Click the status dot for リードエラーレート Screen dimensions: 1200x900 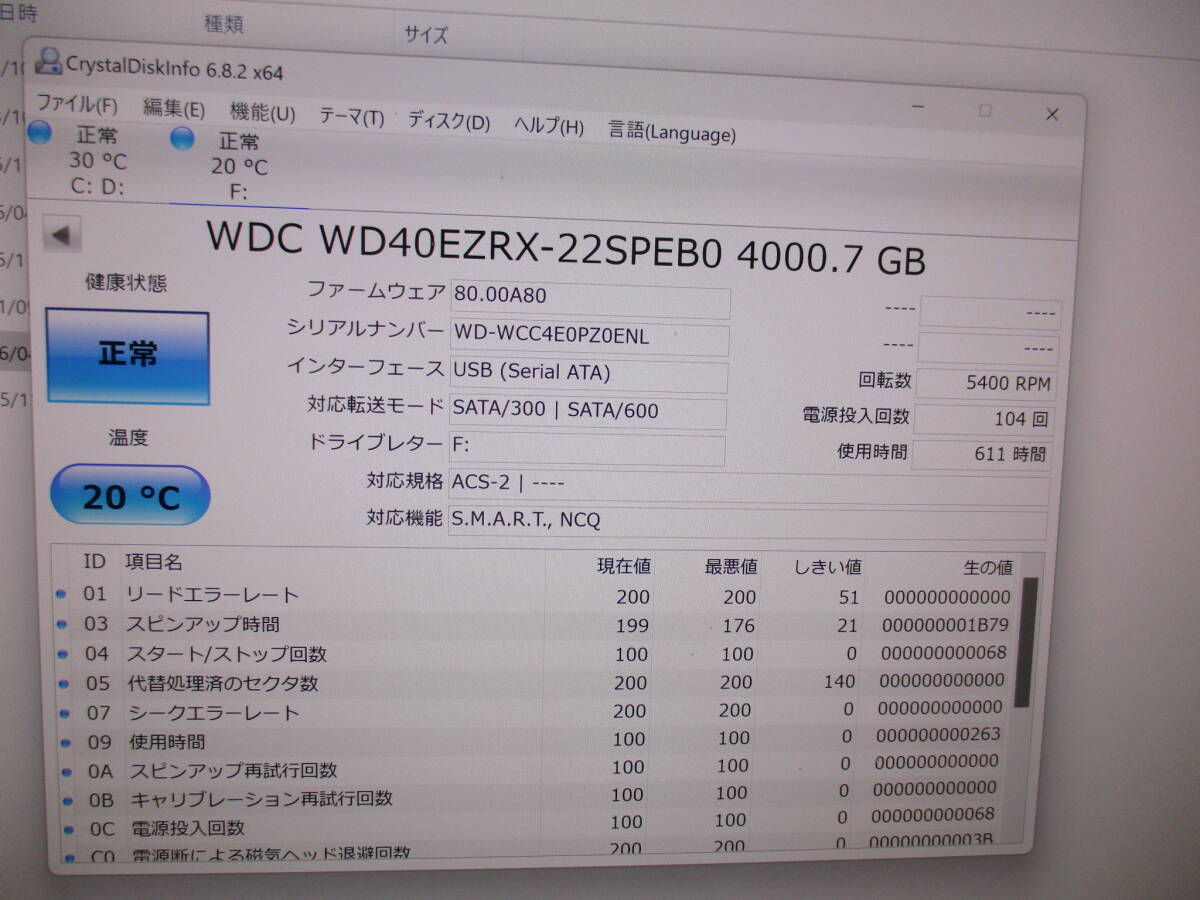pos(62,594)
